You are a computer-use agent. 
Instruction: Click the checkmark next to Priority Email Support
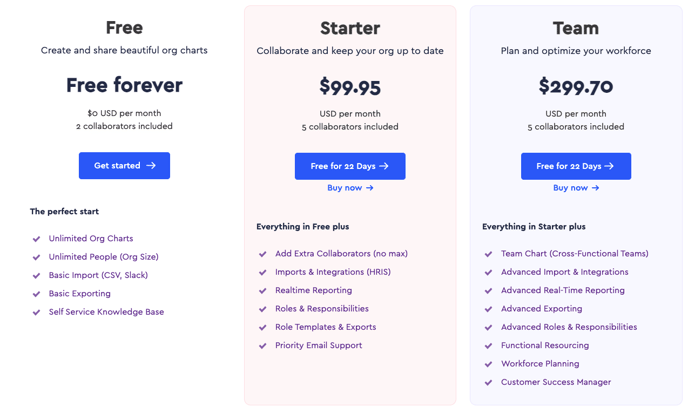coord(263,346)
